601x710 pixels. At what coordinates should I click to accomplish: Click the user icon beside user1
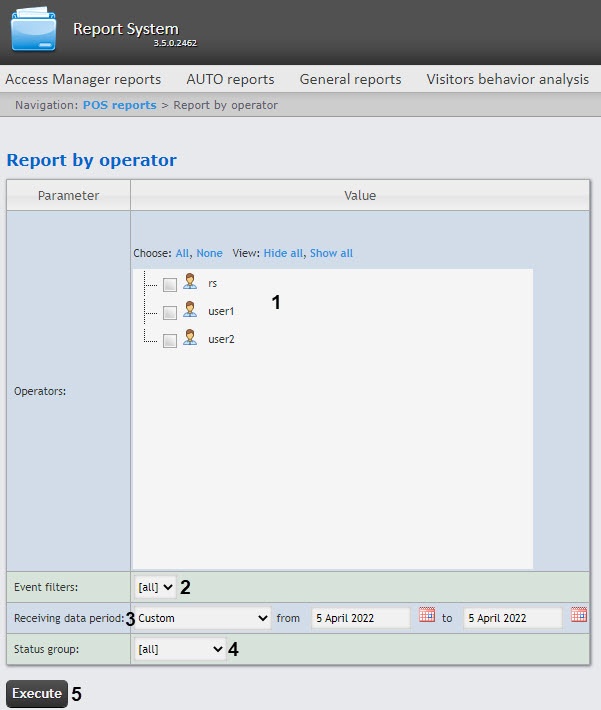[x=190, y=311]
